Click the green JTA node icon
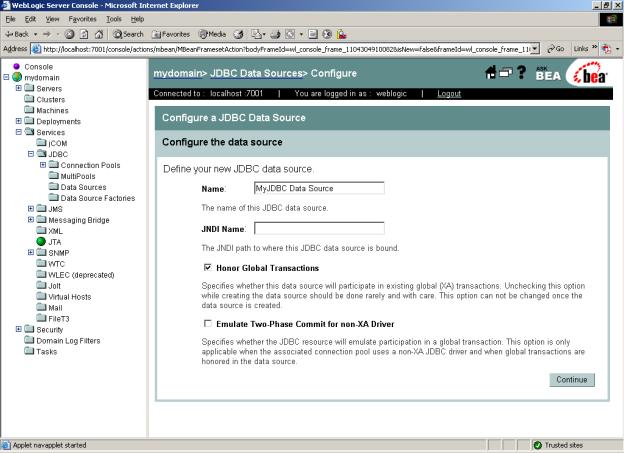 point(41,241)
